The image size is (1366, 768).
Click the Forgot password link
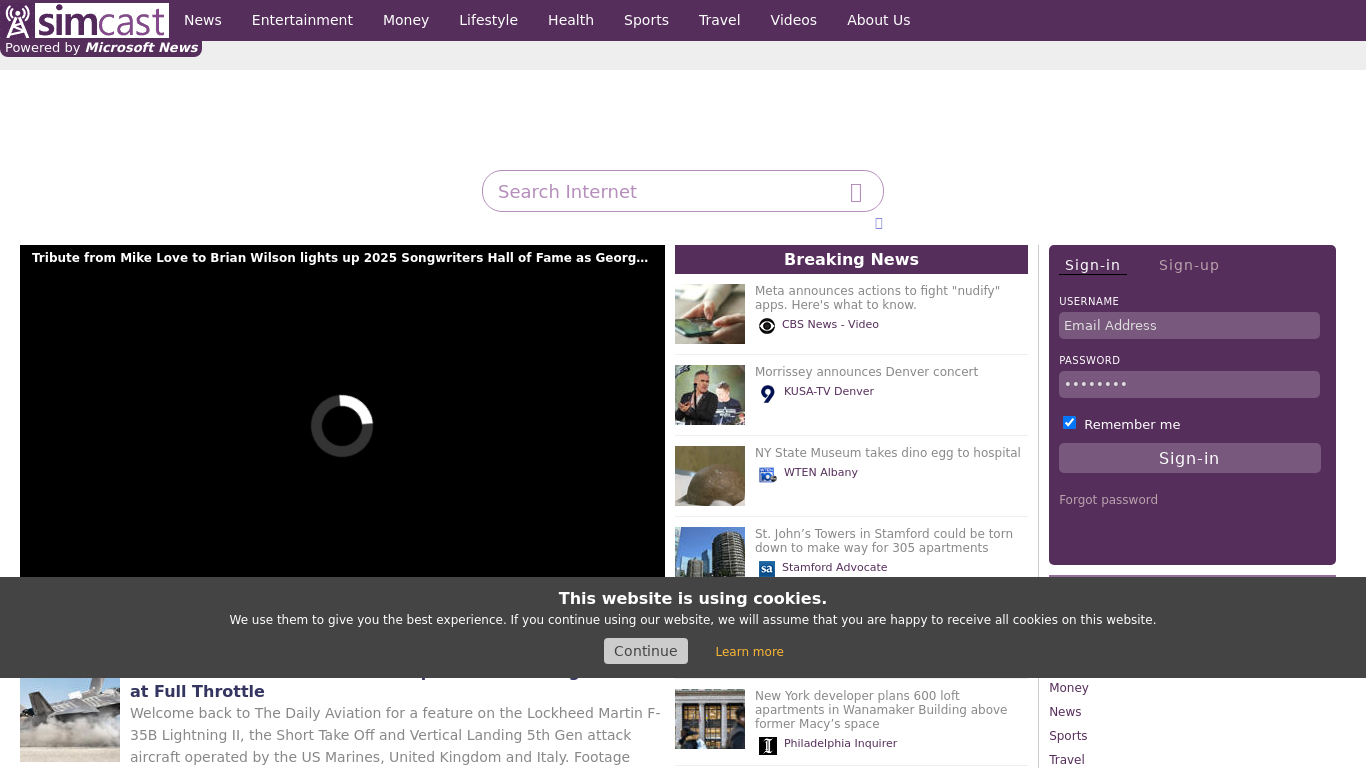click(x=1108, y=500)
